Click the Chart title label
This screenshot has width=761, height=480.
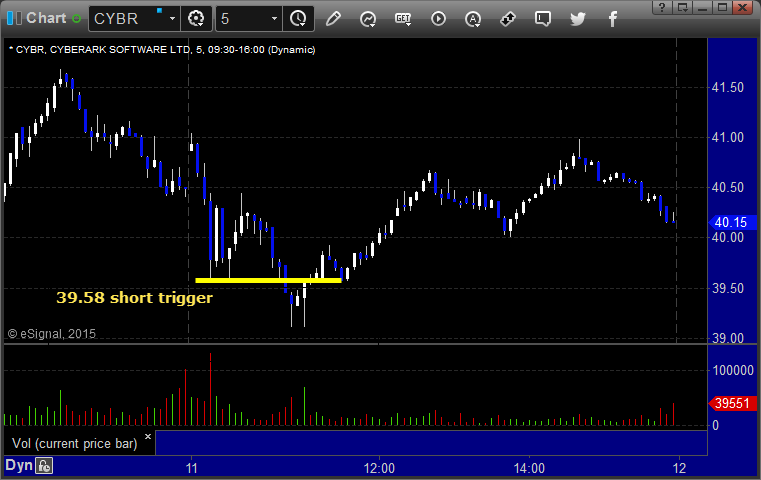click(46, 18)
